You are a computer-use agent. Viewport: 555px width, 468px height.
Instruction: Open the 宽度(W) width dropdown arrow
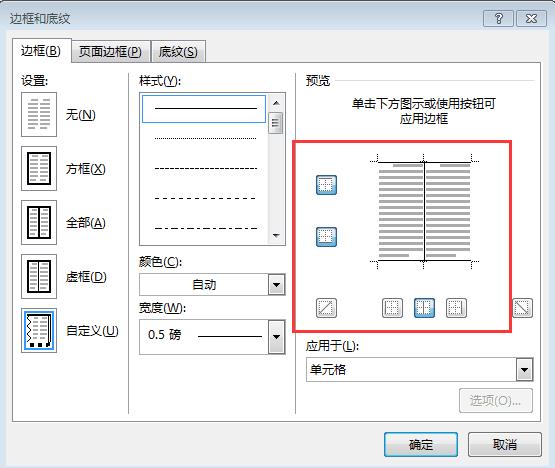(x=276, y=337)
